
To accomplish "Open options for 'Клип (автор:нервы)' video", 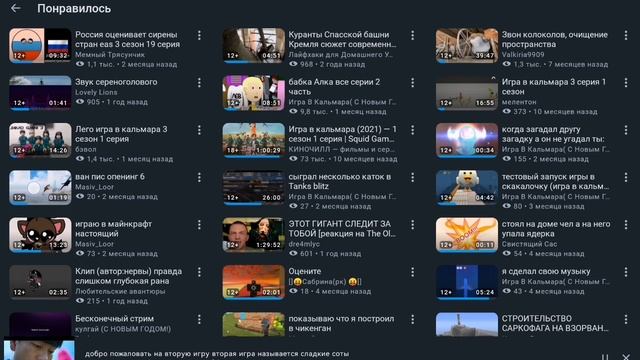I will pos(199,272).
